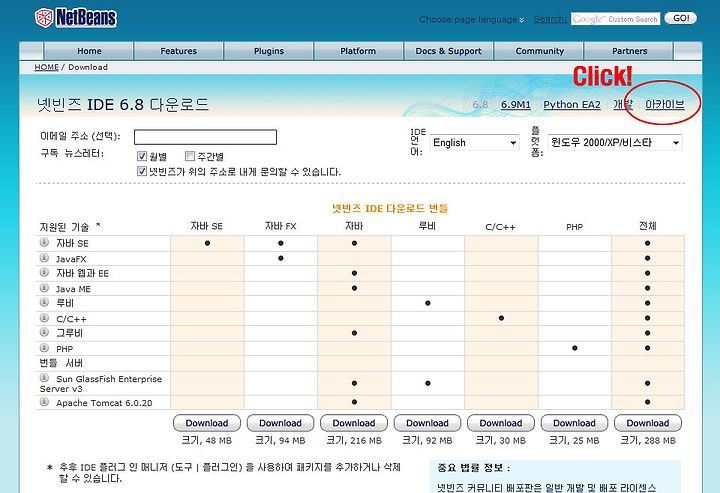Open the Partners menu tab

[x=630, y=51]
